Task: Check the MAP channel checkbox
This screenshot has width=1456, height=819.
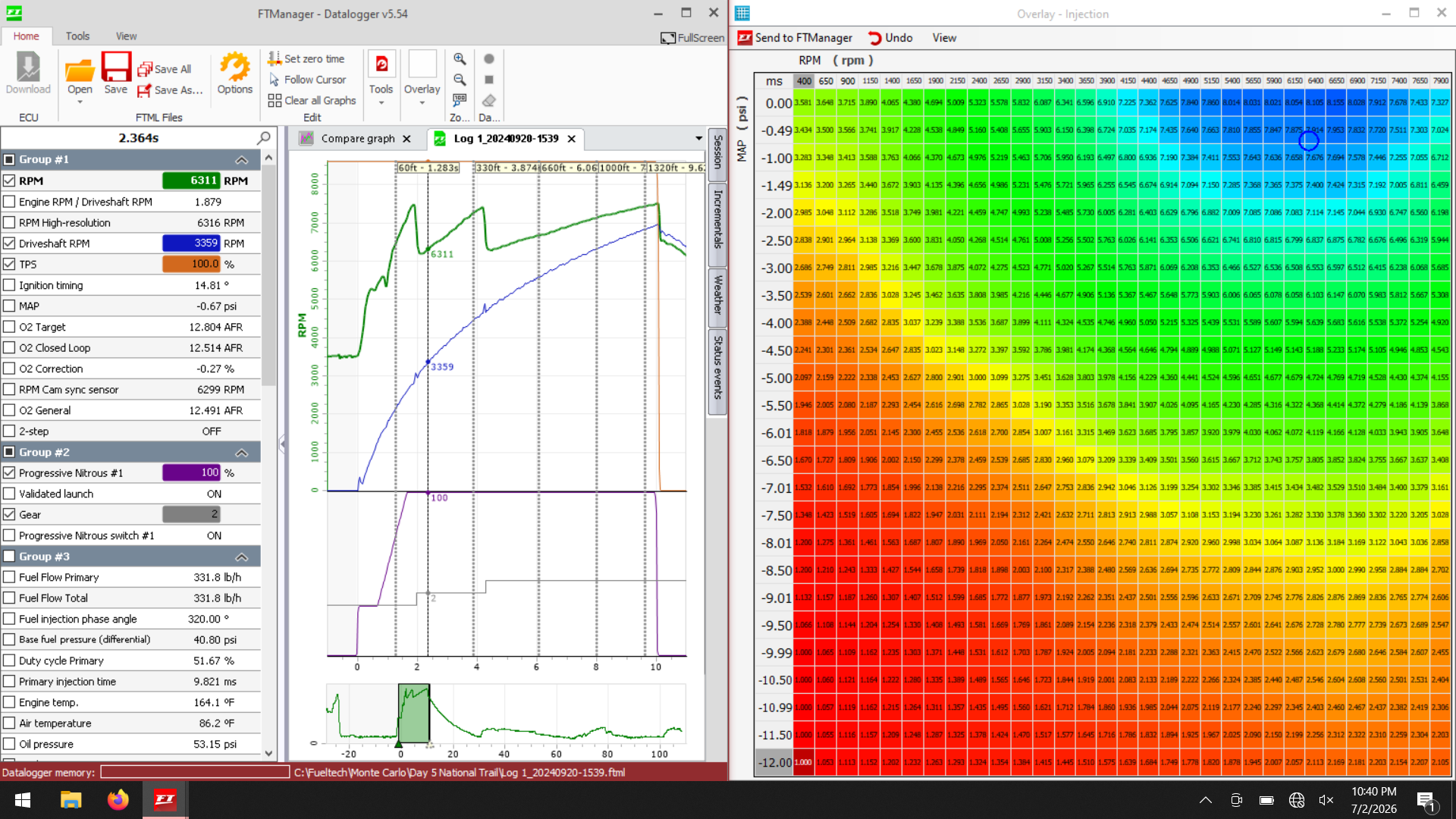Action: click(9, 306)
